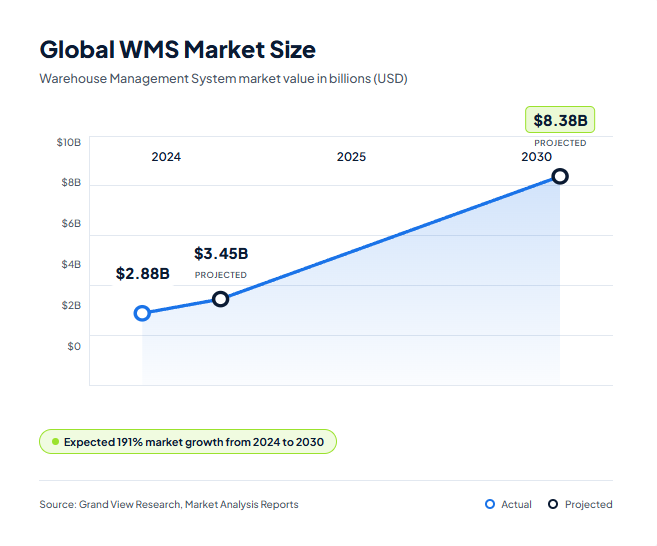Image resolution: width=657 pixels, height=546 pixels.
Task: Click the $3.45B value label
Action: (221, 254)
